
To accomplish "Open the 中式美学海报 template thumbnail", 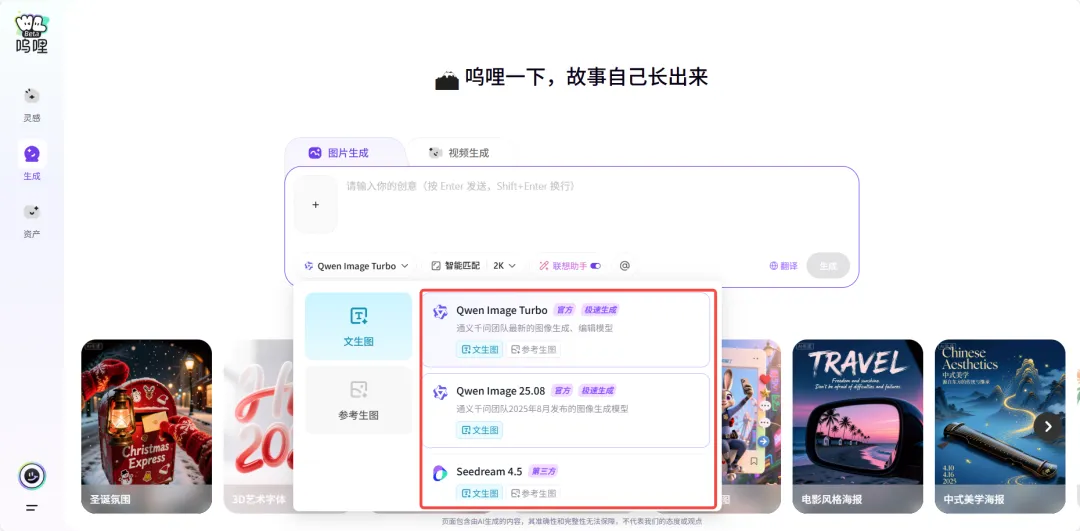I will (1000, 426).
